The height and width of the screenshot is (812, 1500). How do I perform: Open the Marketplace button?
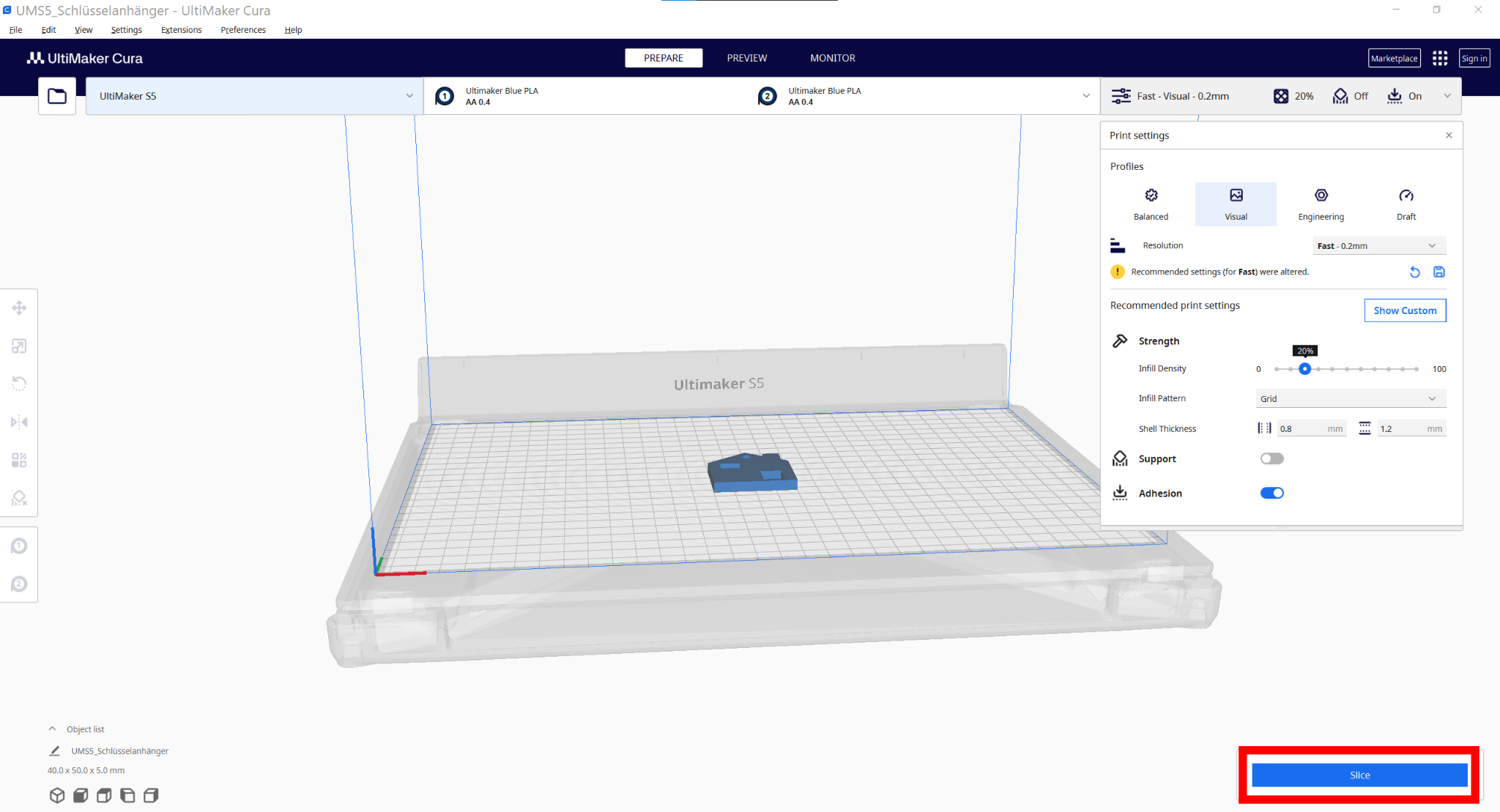pos(1395,59)
